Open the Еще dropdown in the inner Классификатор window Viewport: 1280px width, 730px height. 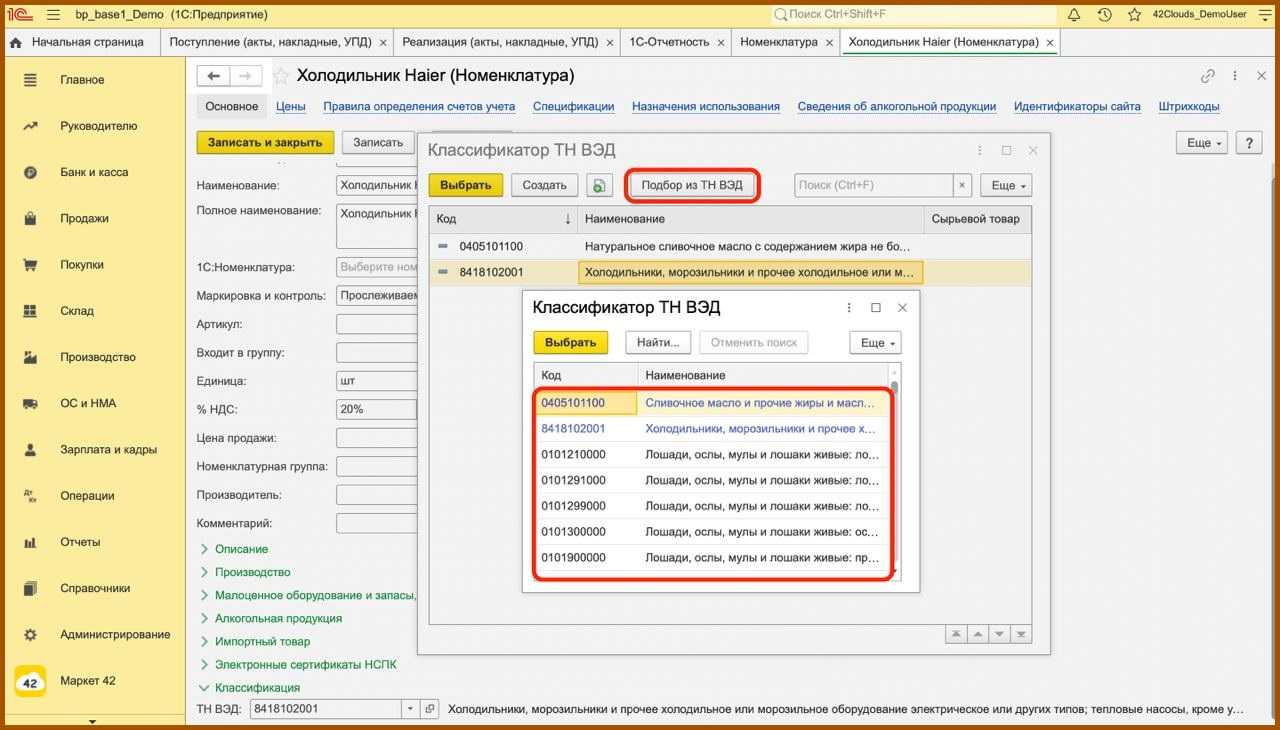(x=875, y=343)
